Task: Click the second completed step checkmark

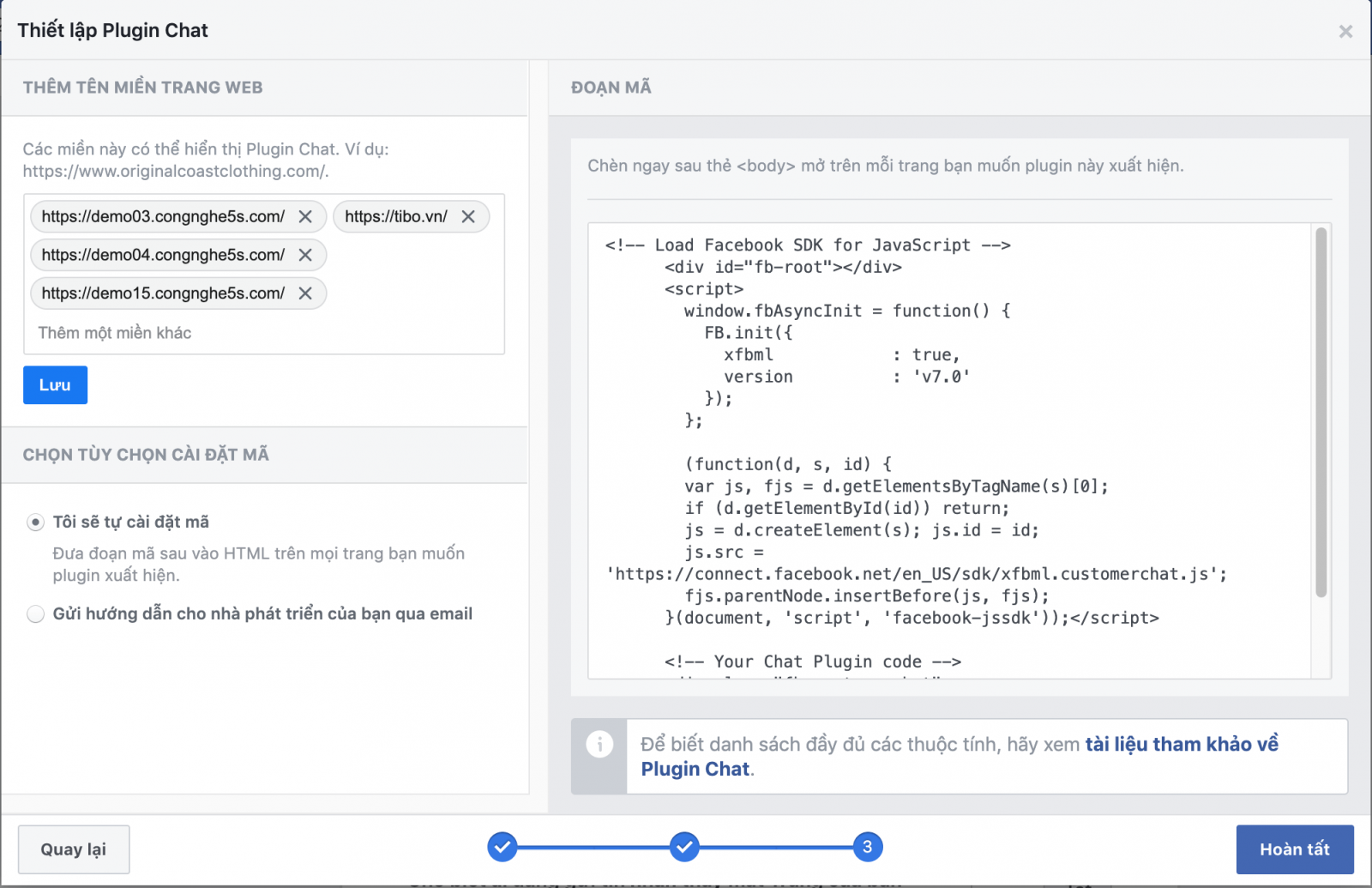Action: click(684, 847)
